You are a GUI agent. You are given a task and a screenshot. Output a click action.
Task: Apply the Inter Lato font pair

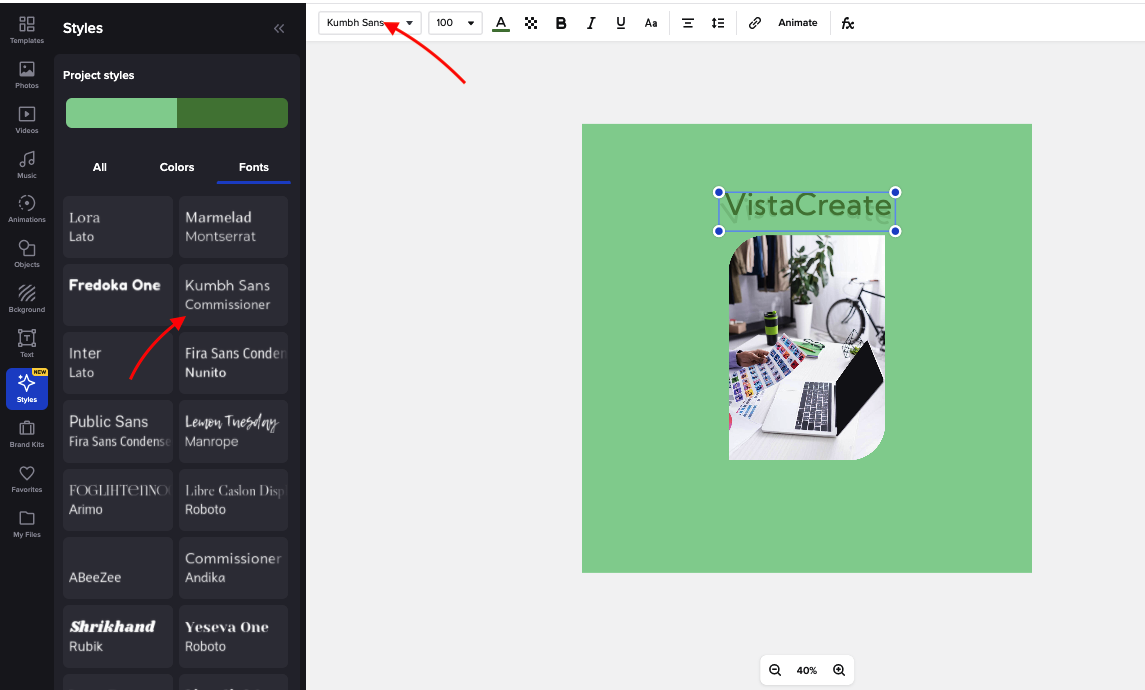[118, 363]
